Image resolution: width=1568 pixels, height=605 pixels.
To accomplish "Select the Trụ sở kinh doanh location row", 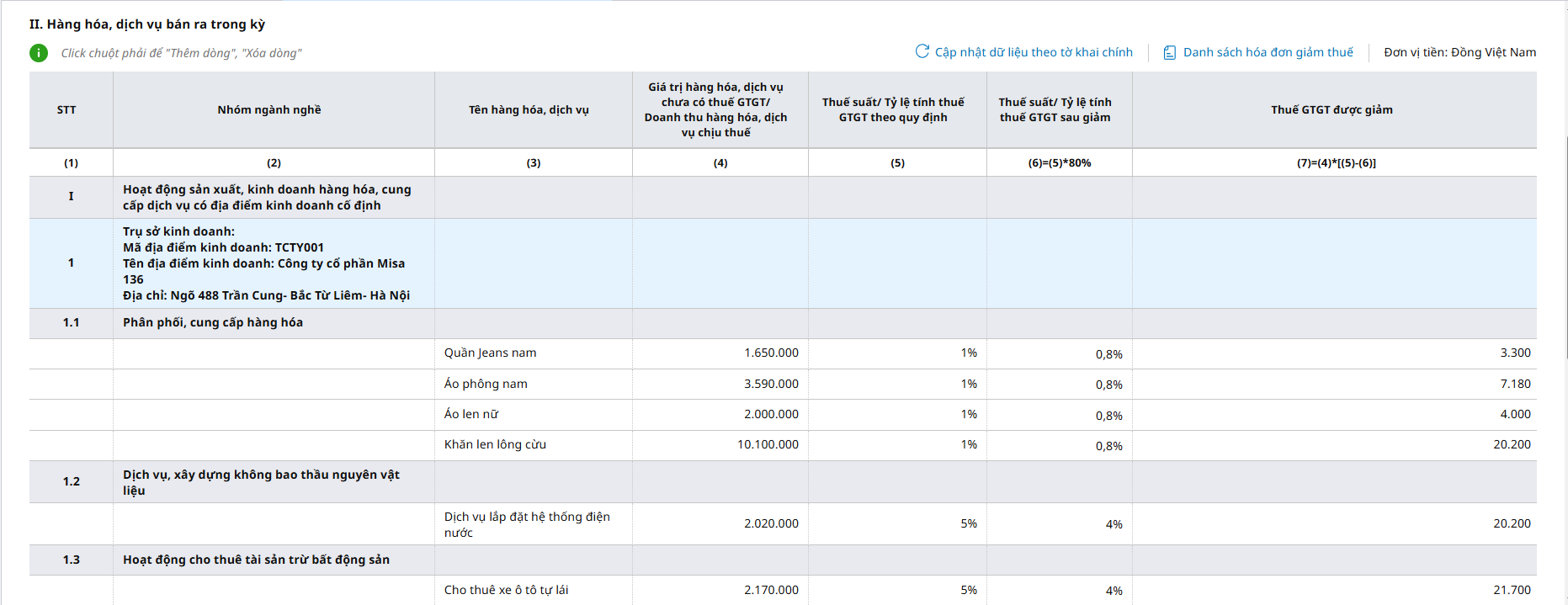I will point(263,263).
